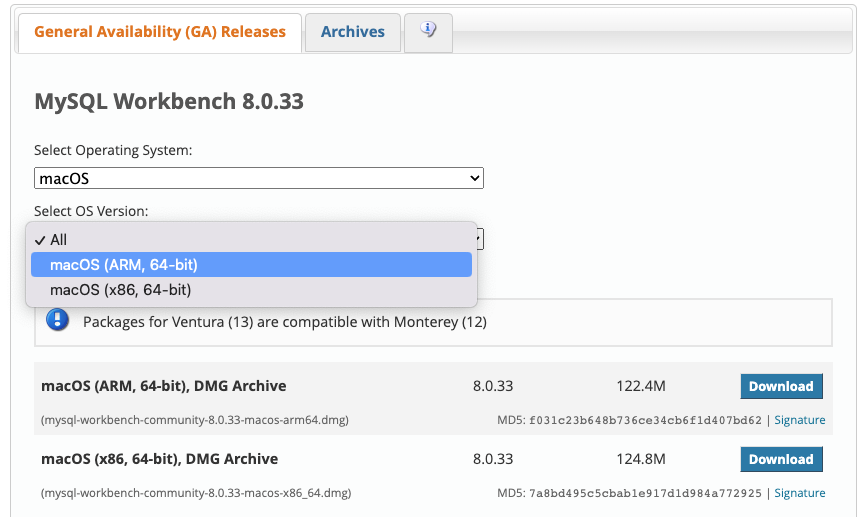Click the x86_64.dmg filename text

[196, 493]
